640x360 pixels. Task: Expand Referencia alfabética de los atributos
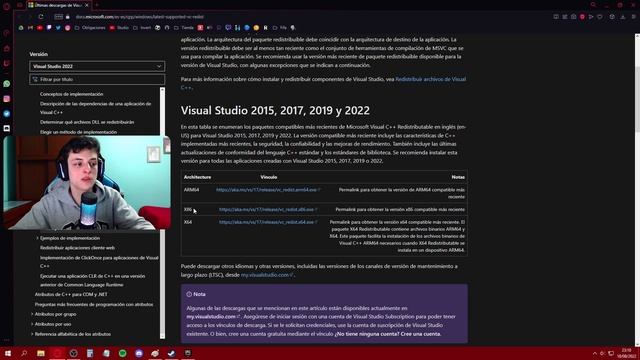pyautogui.click(x=32, y=334)
